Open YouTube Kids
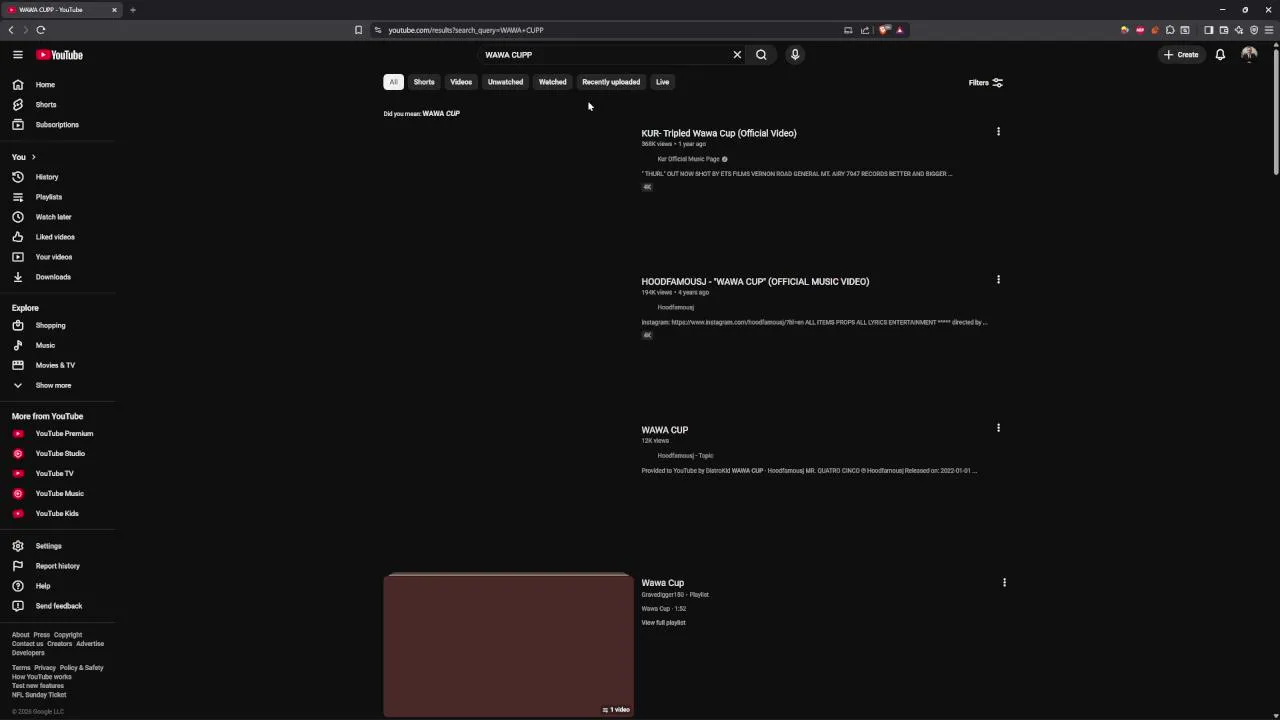The image size is (1280, 720). click(58, 514)
